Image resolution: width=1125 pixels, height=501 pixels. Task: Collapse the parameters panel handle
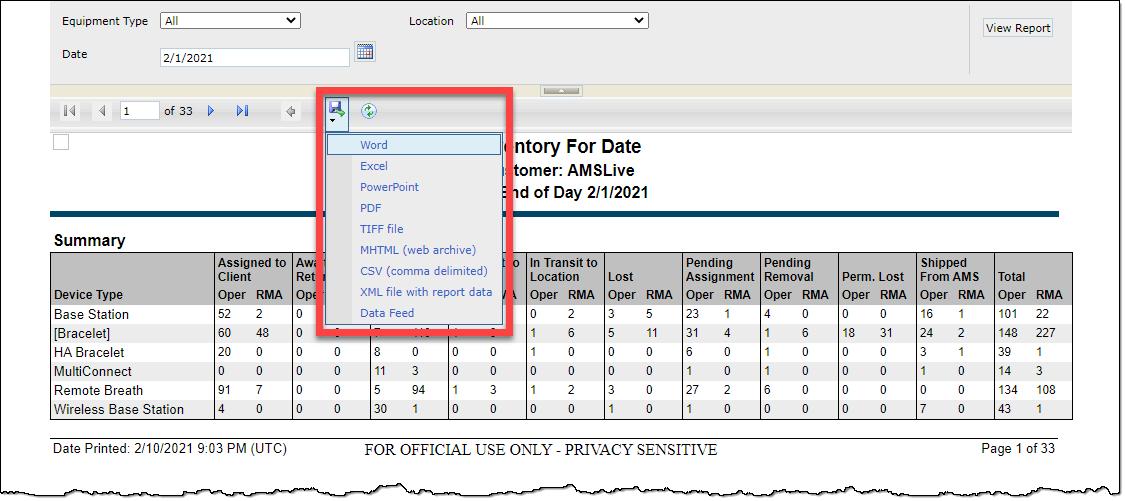(x=560, y=90)
